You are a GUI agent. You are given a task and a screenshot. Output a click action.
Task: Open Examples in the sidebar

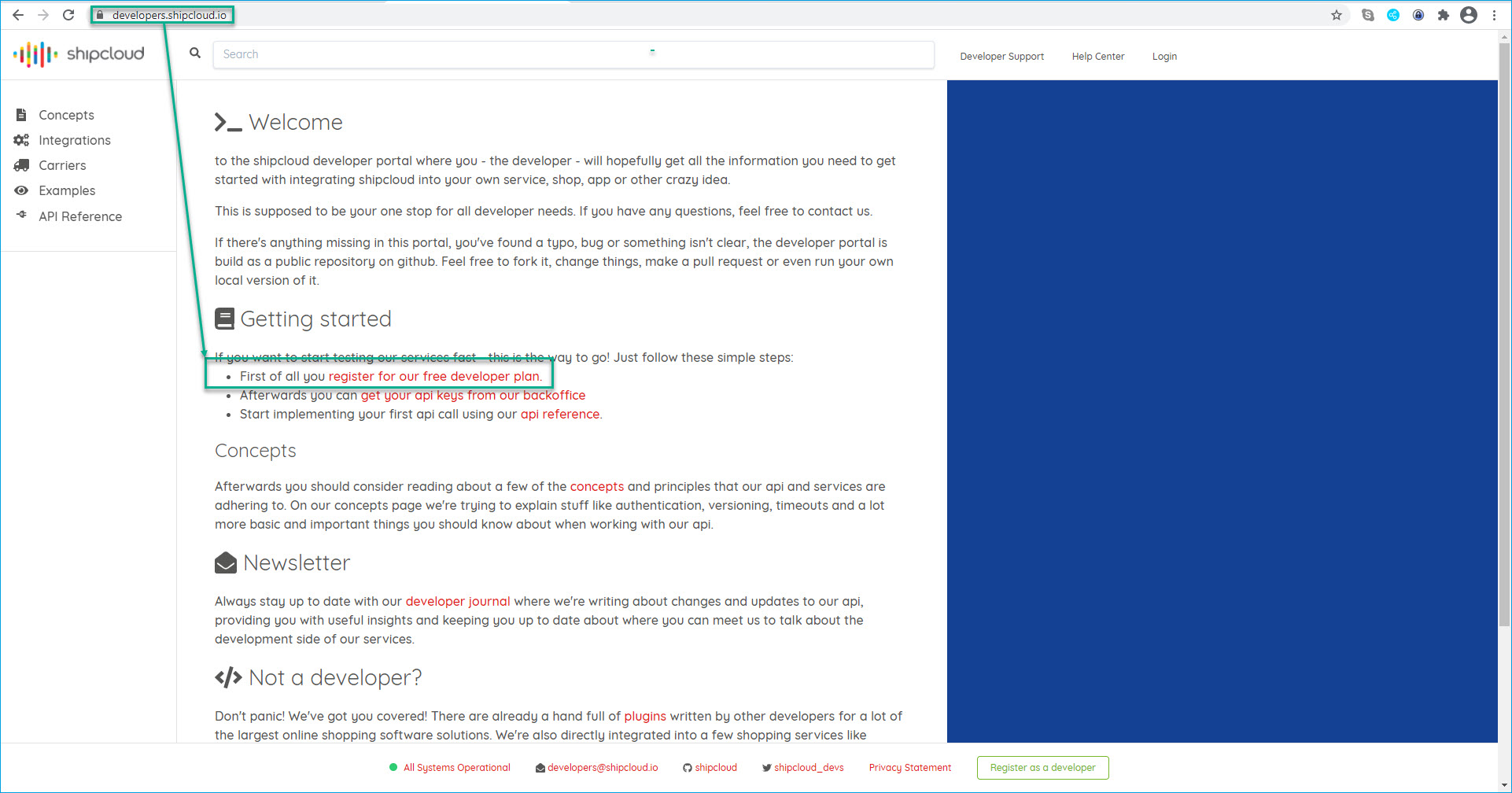[x=67, y=190]
